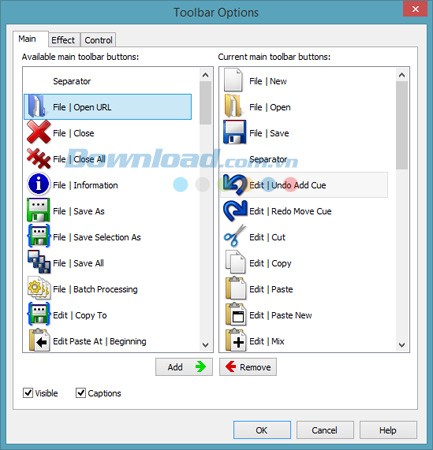Click the Remove button with red arrow
The height and width of the screenshot is (450, 433).
point(248,367)
